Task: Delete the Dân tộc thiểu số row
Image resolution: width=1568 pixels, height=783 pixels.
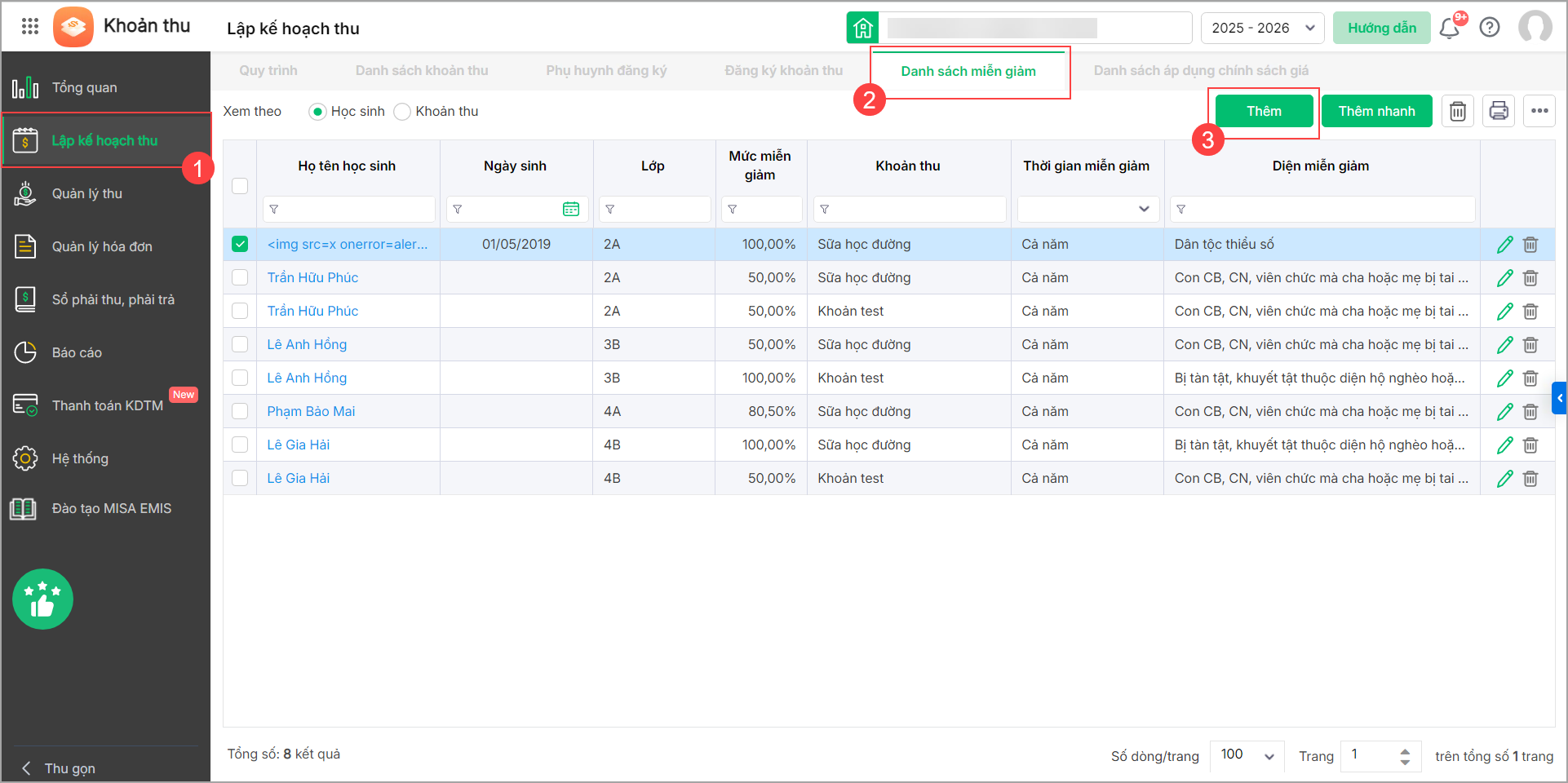Action: (1530, 245)
